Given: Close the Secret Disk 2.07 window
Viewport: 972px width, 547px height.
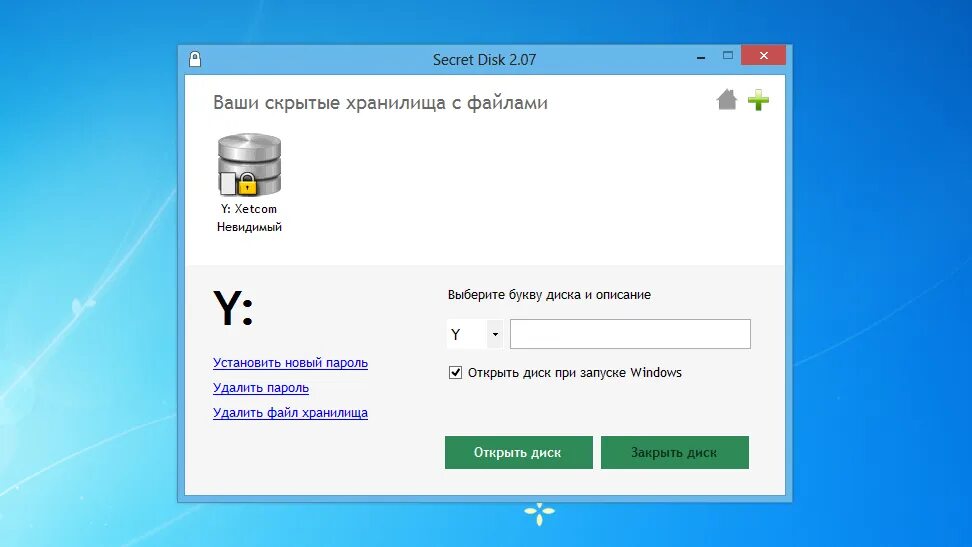Looking at the screenshot, I should 764,55.
